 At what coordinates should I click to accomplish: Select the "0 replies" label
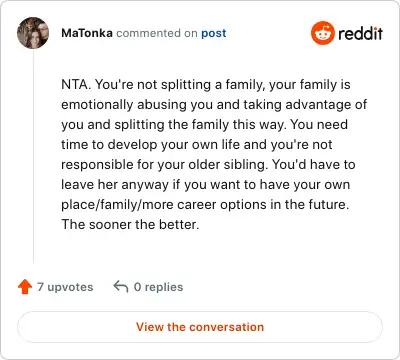[x=158, y=287]
